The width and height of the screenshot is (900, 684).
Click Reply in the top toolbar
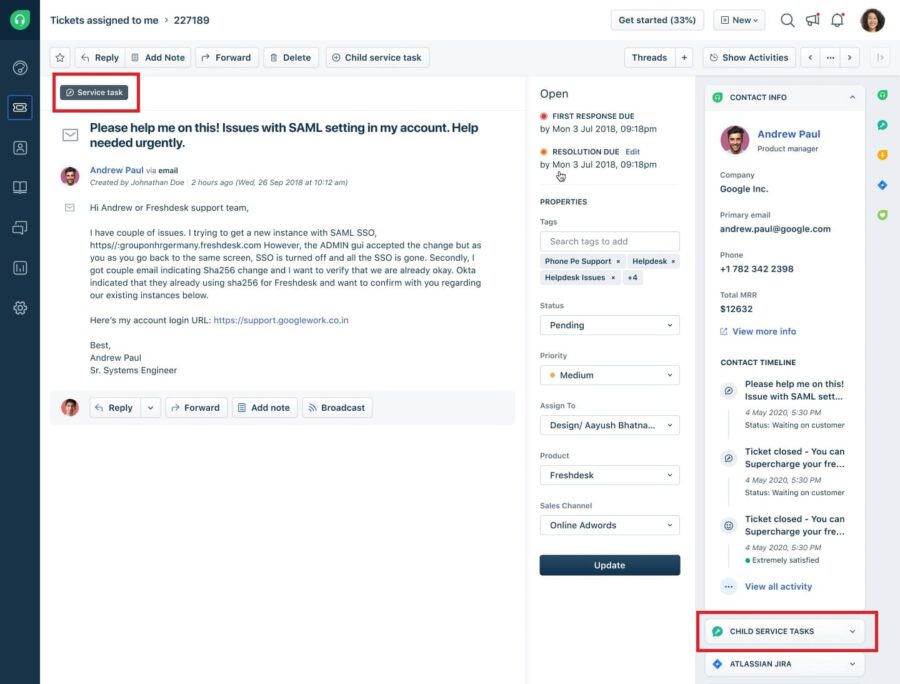tap(100, 57)
